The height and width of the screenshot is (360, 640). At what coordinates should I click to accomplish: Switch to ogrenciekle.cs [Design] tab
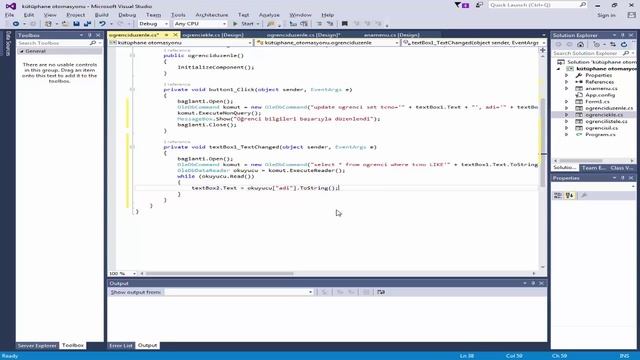(x=213, y=35)
